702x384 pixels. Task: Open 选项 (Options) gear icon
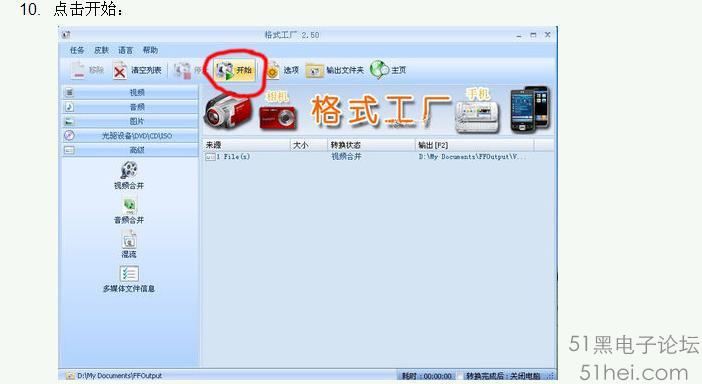coord(272,71)
